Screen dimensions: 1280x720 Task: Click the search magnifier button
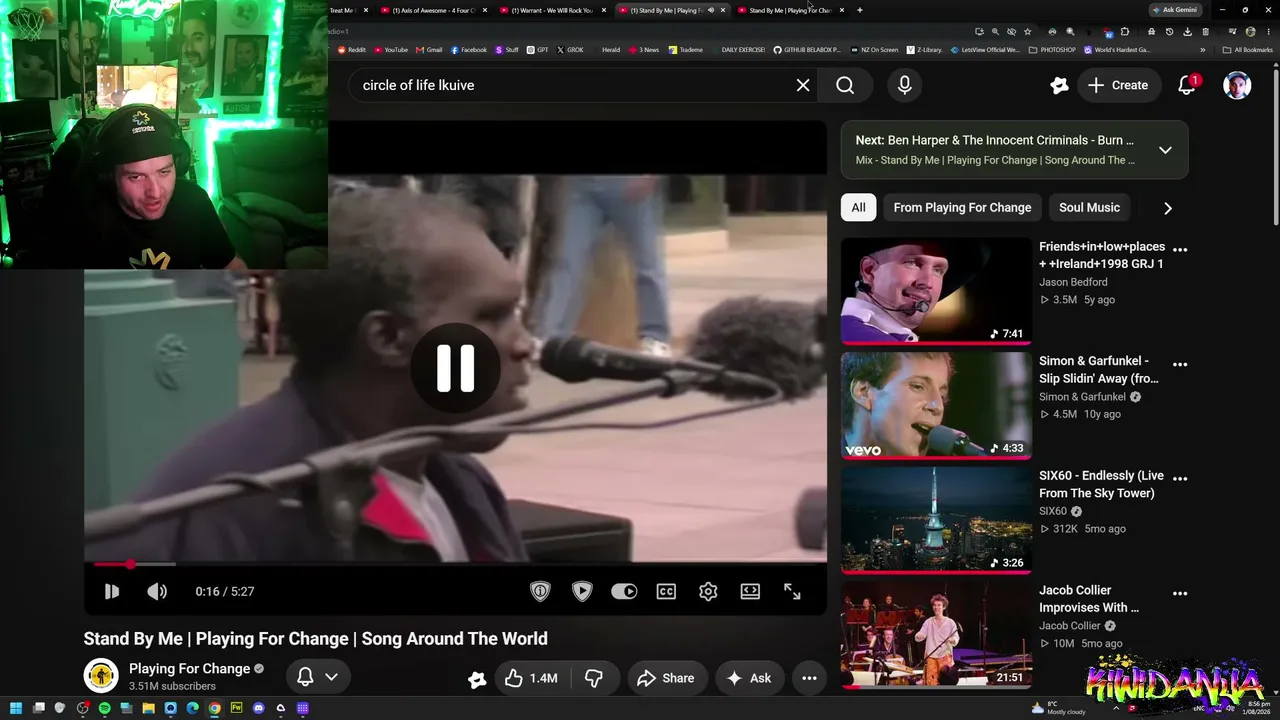(x=845, y=85)
